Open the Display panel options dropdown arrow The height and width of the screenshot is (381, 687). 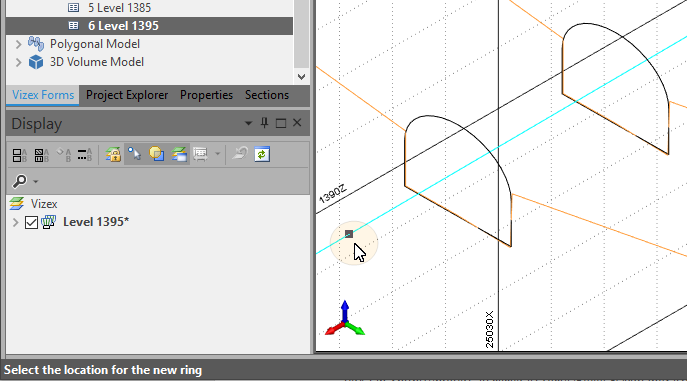pos(248,123)
